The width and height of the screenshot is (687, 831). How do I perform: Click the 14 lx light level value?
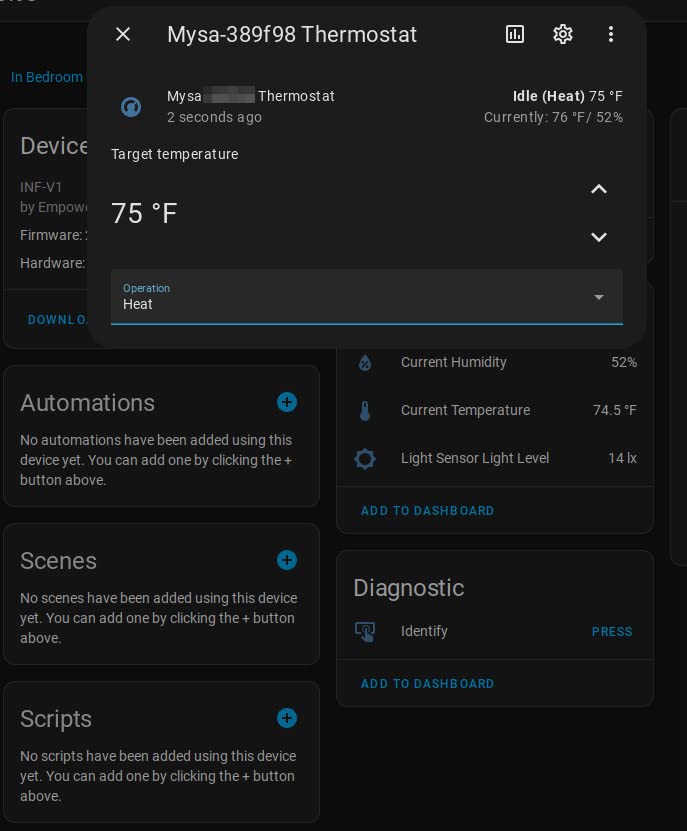pyautogui.click(x=622, y=458)
